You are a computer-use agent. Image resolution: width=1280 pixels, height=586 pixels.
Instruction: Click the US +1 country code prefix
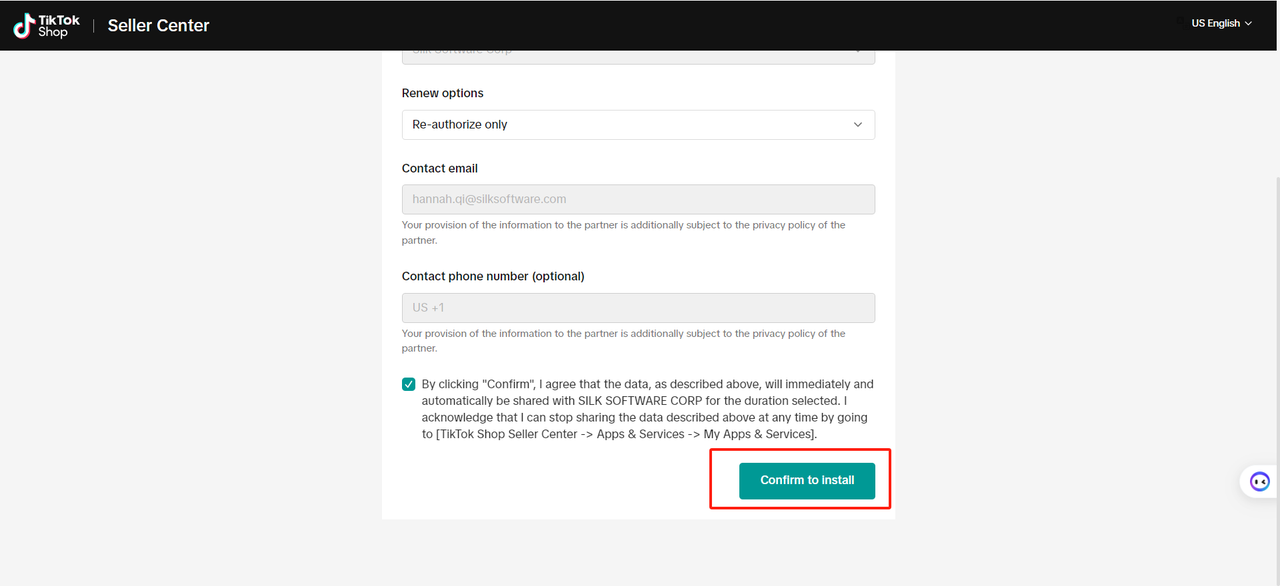[x=428, y=308]
